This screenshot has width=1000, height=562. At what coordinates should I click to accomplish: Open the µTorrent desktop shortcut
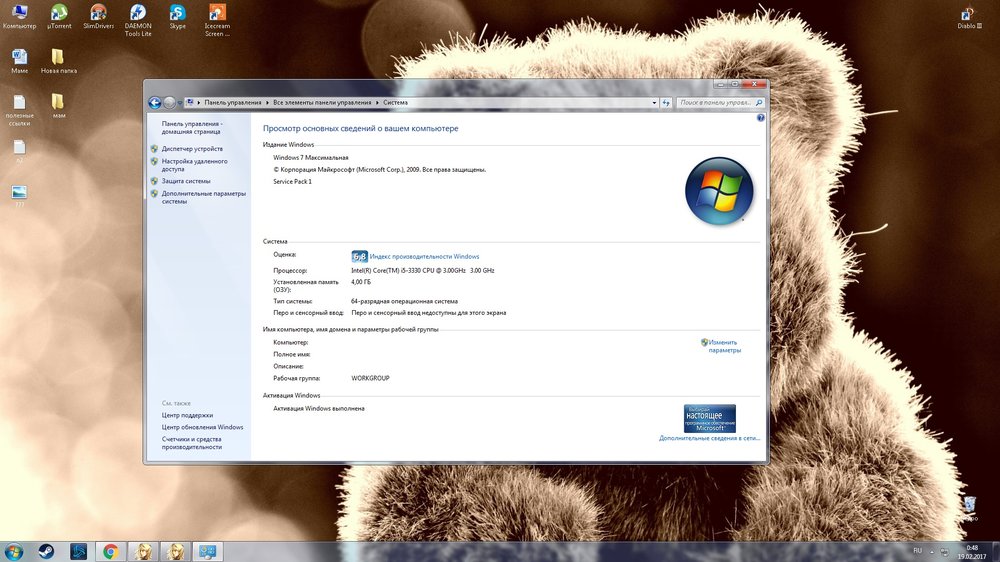59,16
